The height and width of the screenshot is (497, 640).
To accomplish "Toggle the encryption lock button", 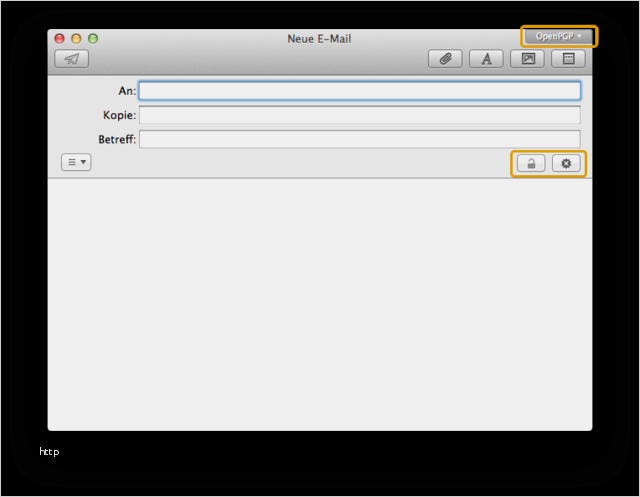I will point(531,163).
